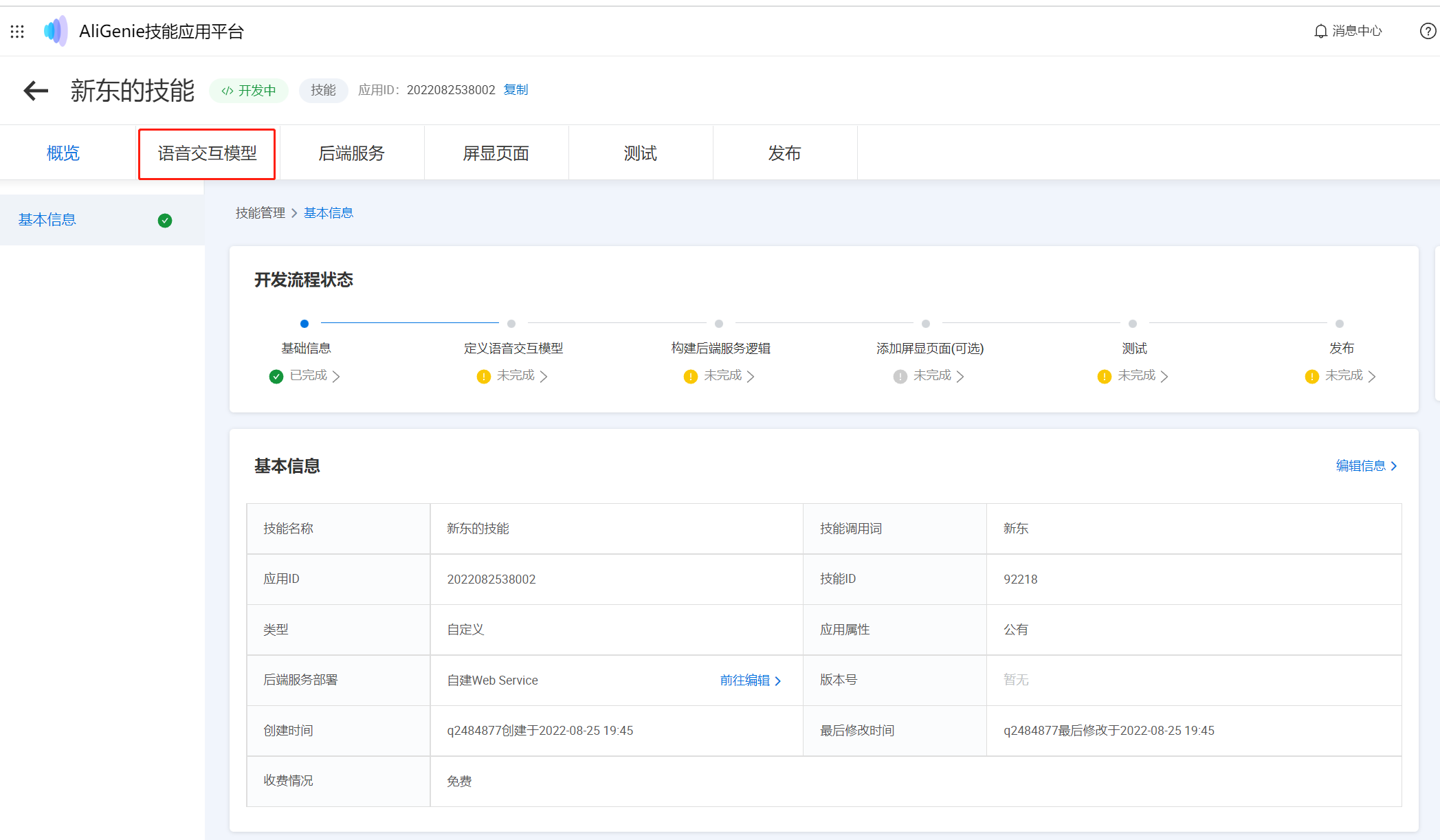Click 收费情况 value 免费
Screen dimensions: 1440x840
click(459, 782)
